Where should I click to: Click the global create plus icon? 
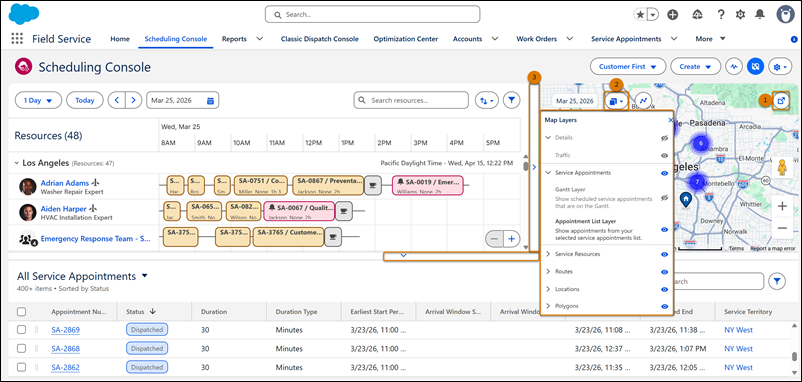point(673,15)
